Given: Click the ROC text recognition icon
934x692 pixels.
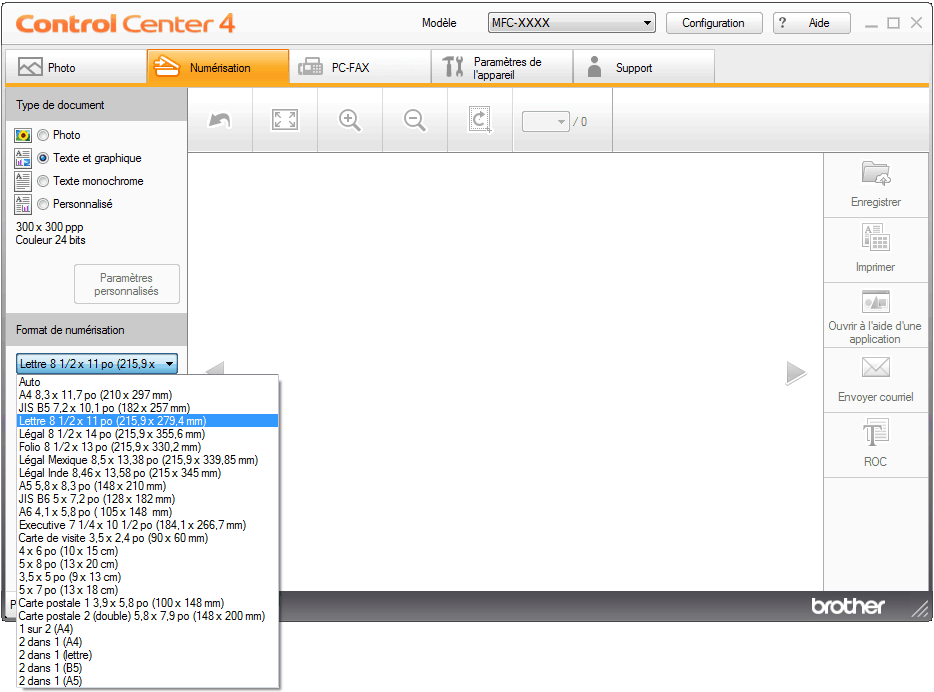Looking at the screenshot, I should [x=876, y=432].
